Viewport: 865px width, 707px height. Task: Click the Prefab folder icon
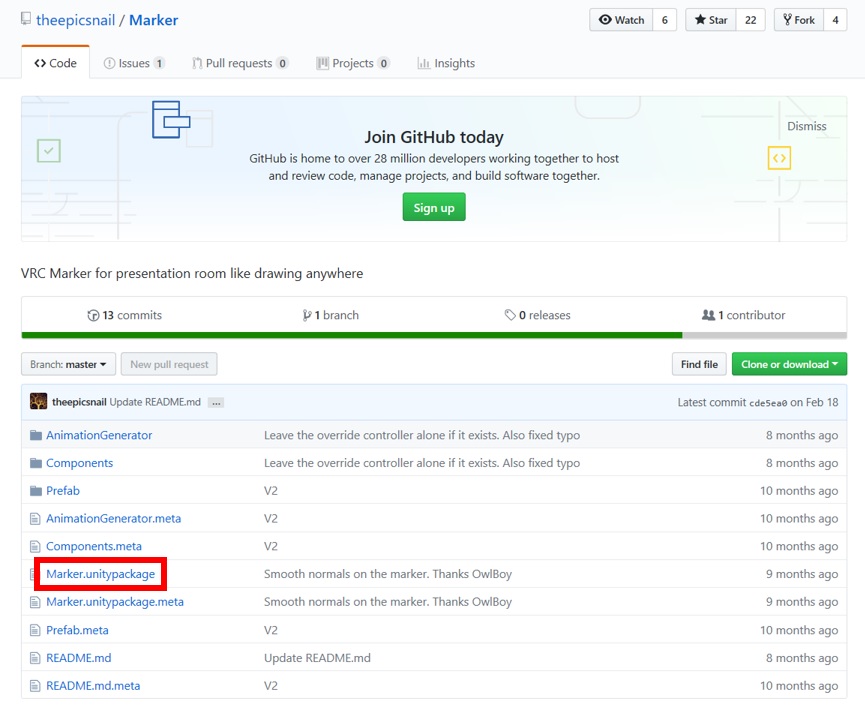(x=36, y=491)
